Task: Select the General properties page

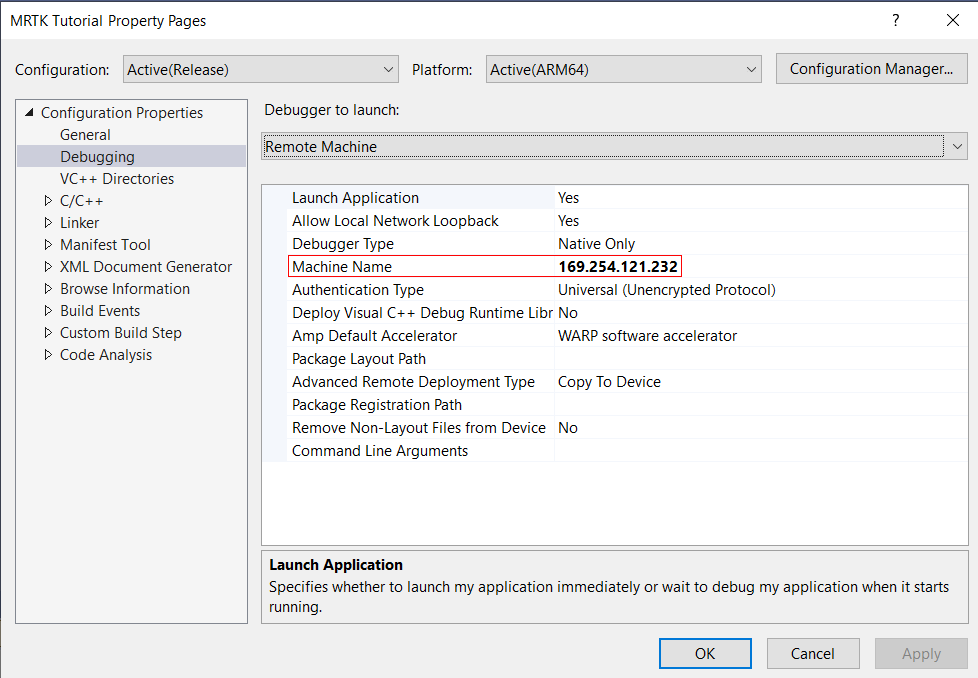Action: coord(84,134)
